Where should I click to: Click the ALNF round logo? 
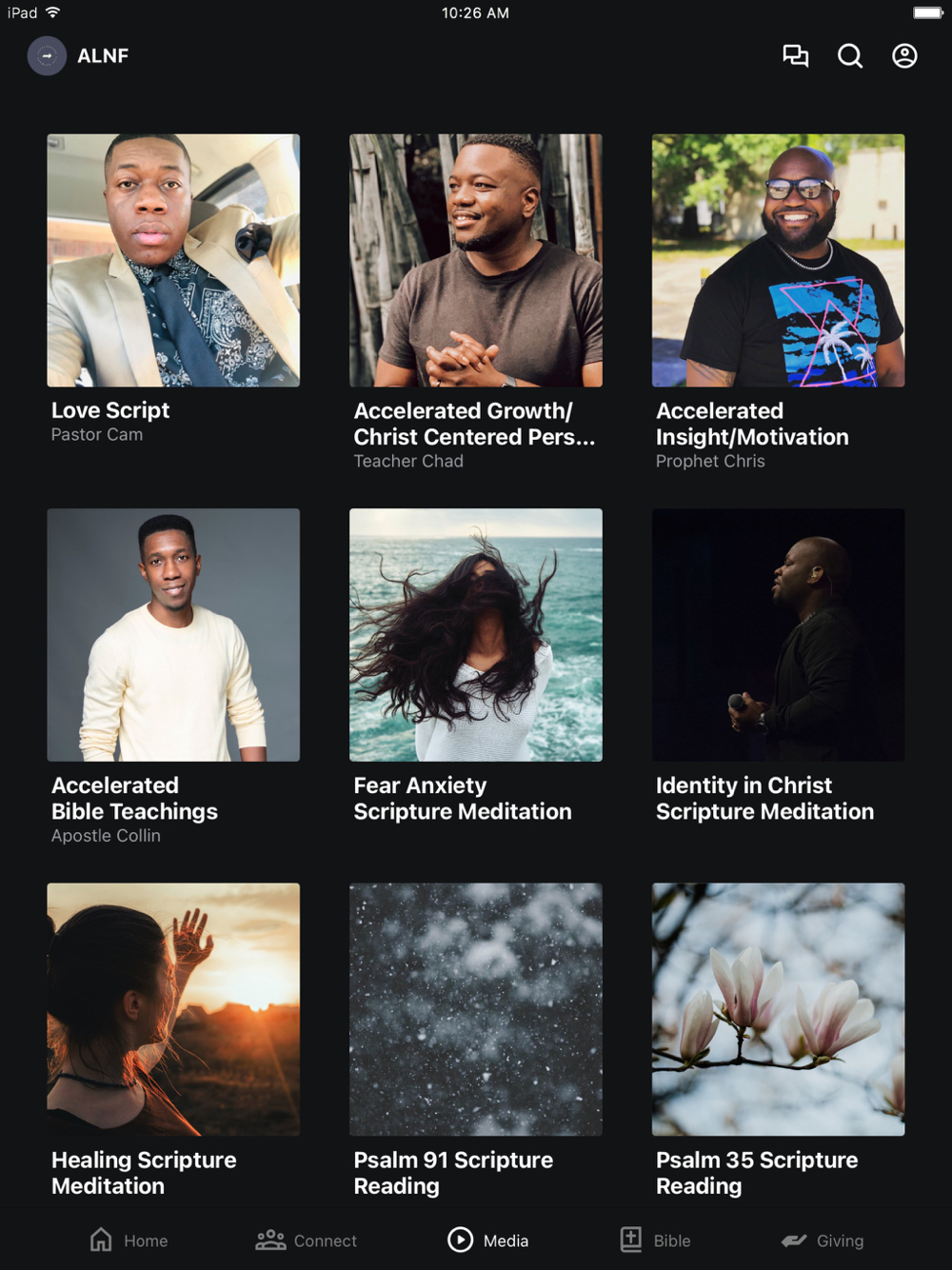click(47, 56)
